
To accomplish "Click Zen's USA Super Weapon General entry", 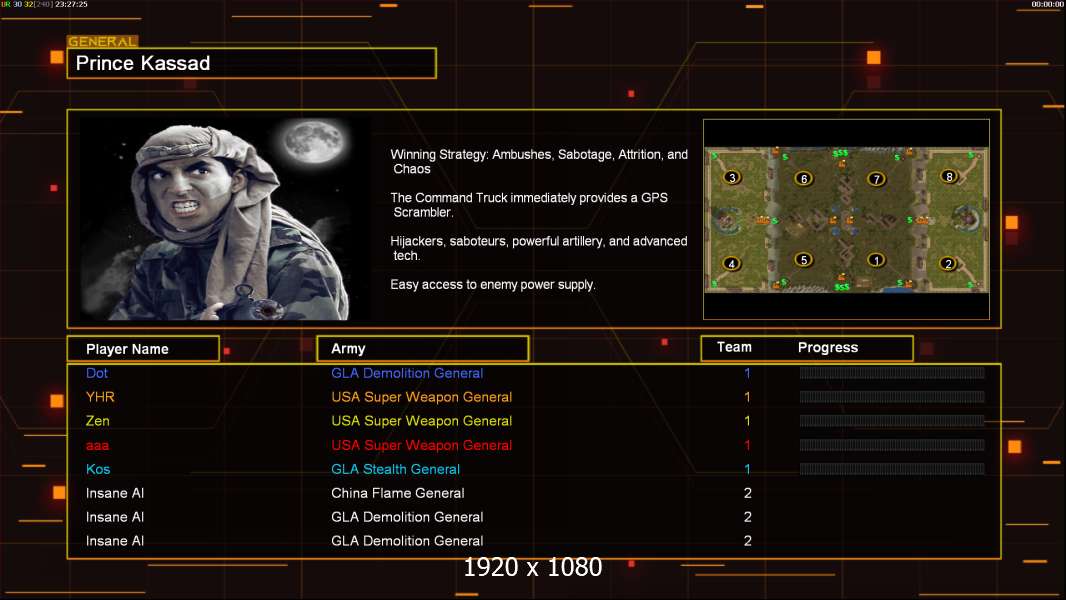I will tap(422, 421).
